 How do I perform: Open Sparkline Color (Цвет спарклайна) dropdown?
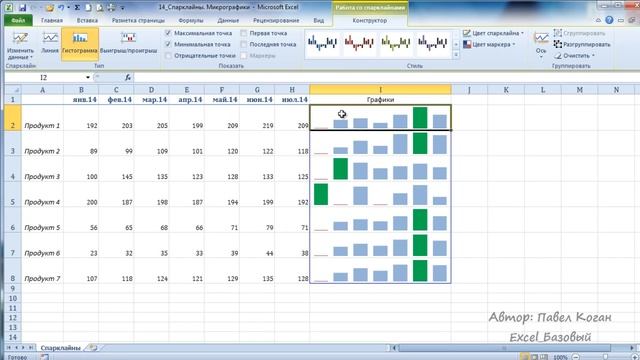(x=493, y=33)
